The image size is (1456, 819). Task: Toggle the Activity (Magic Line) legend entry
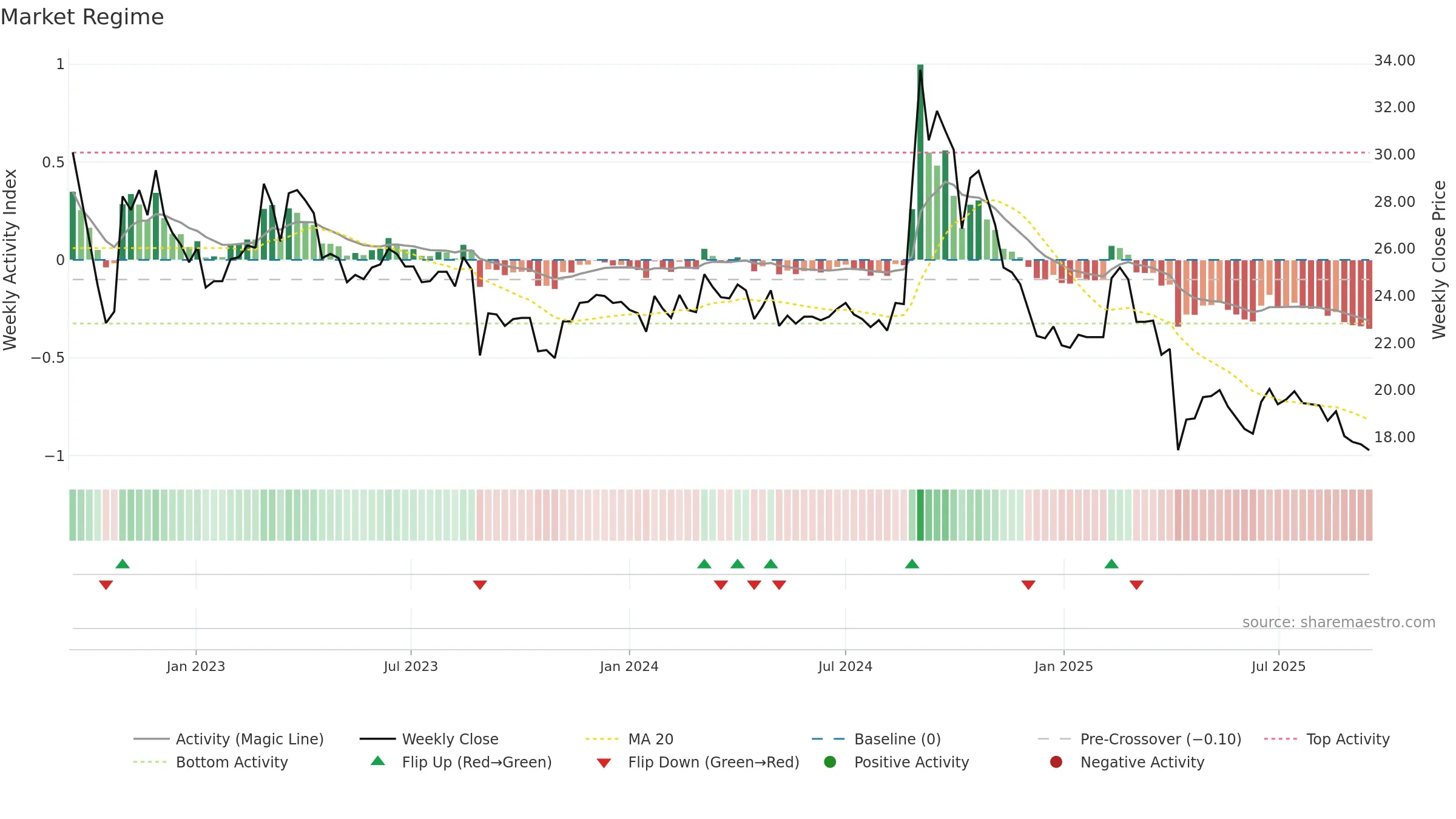pos(229,739)
